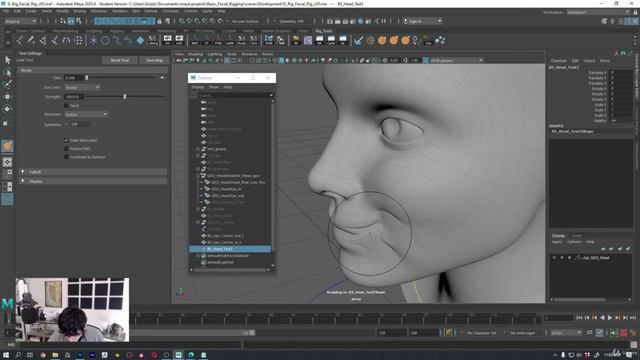This screenshot has width=640, height=360.
Task: Click the crossed-grid constraint shelf icon
Action: coord(78,40)
